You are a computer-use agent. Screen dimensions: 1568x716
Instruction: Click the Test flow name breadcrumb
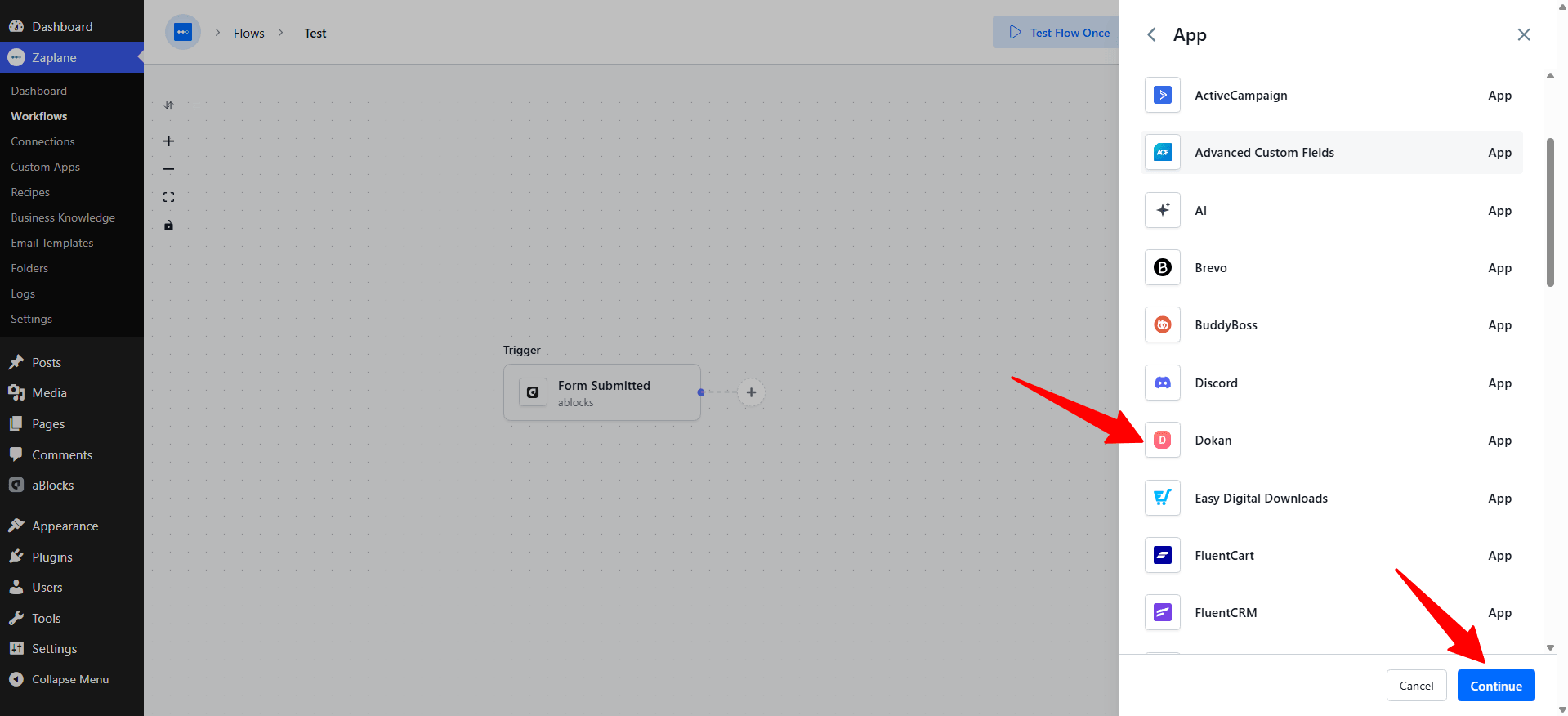pyautogui.click(x=315, y=33)
